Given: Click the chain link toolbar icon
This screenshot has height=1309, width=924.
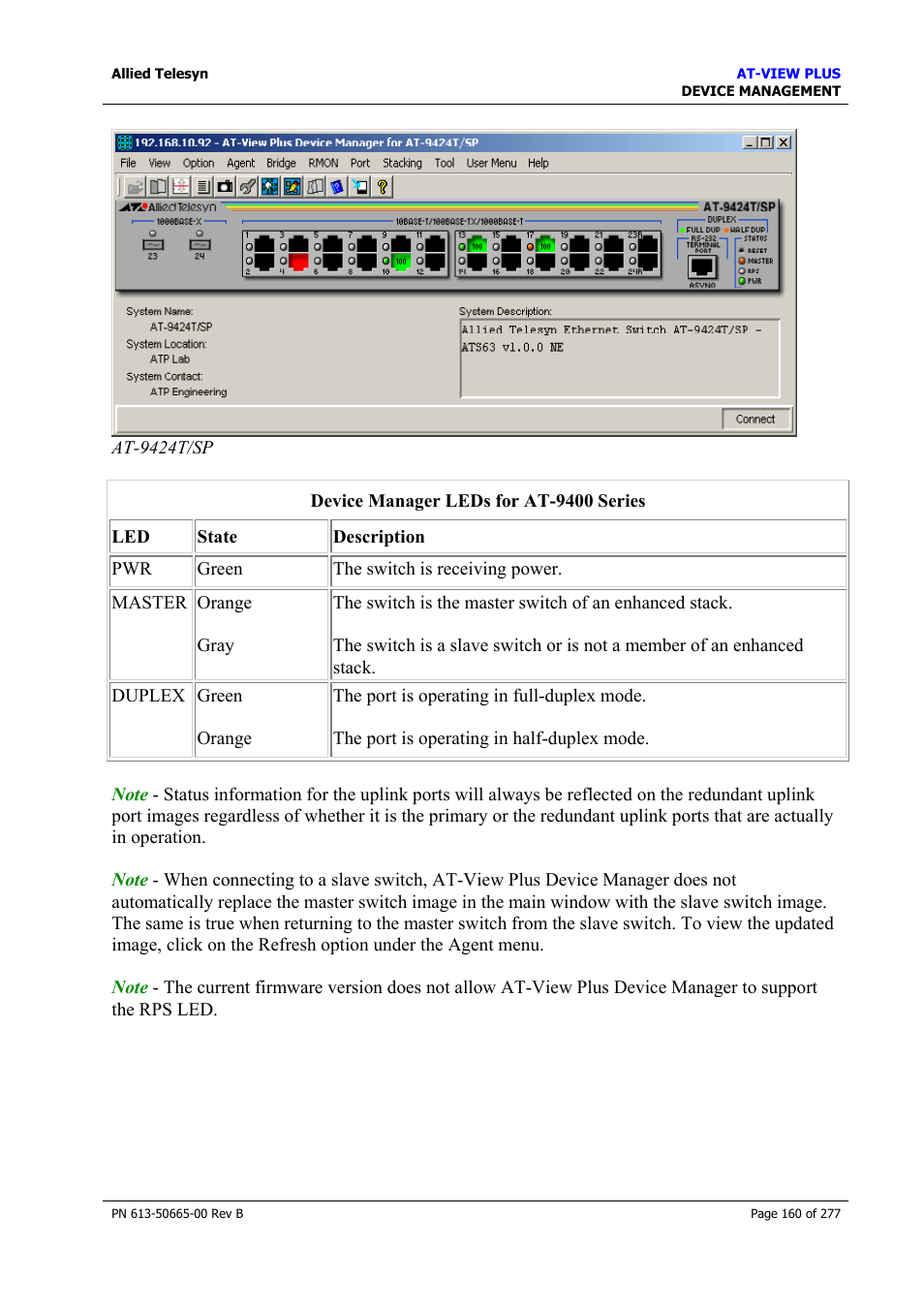Looking at the screenshot, I should (248, 187).
